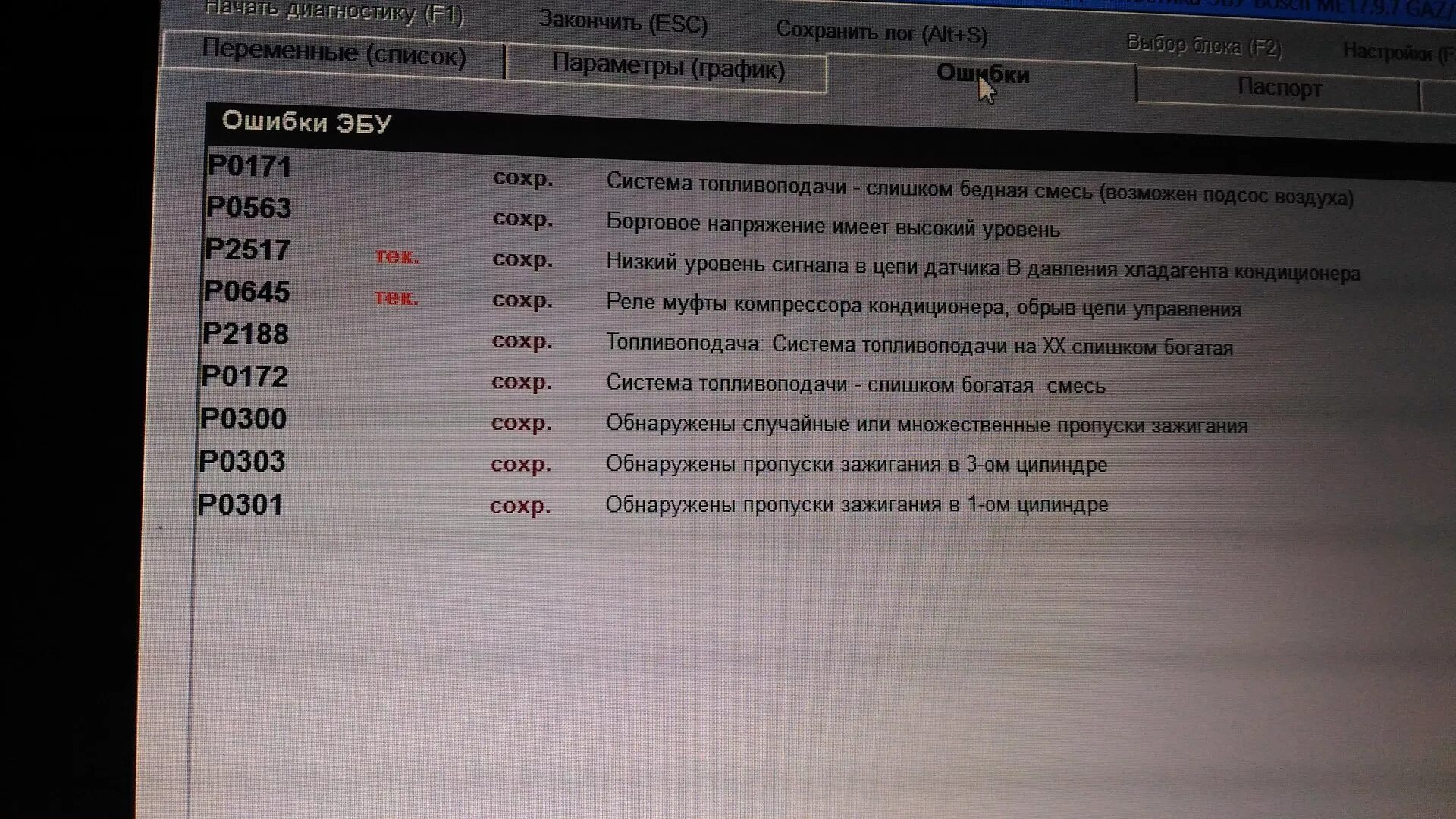Select the Ошибки tab
This screenshot has width=1456, height=819.
click(x=983, y=74)
